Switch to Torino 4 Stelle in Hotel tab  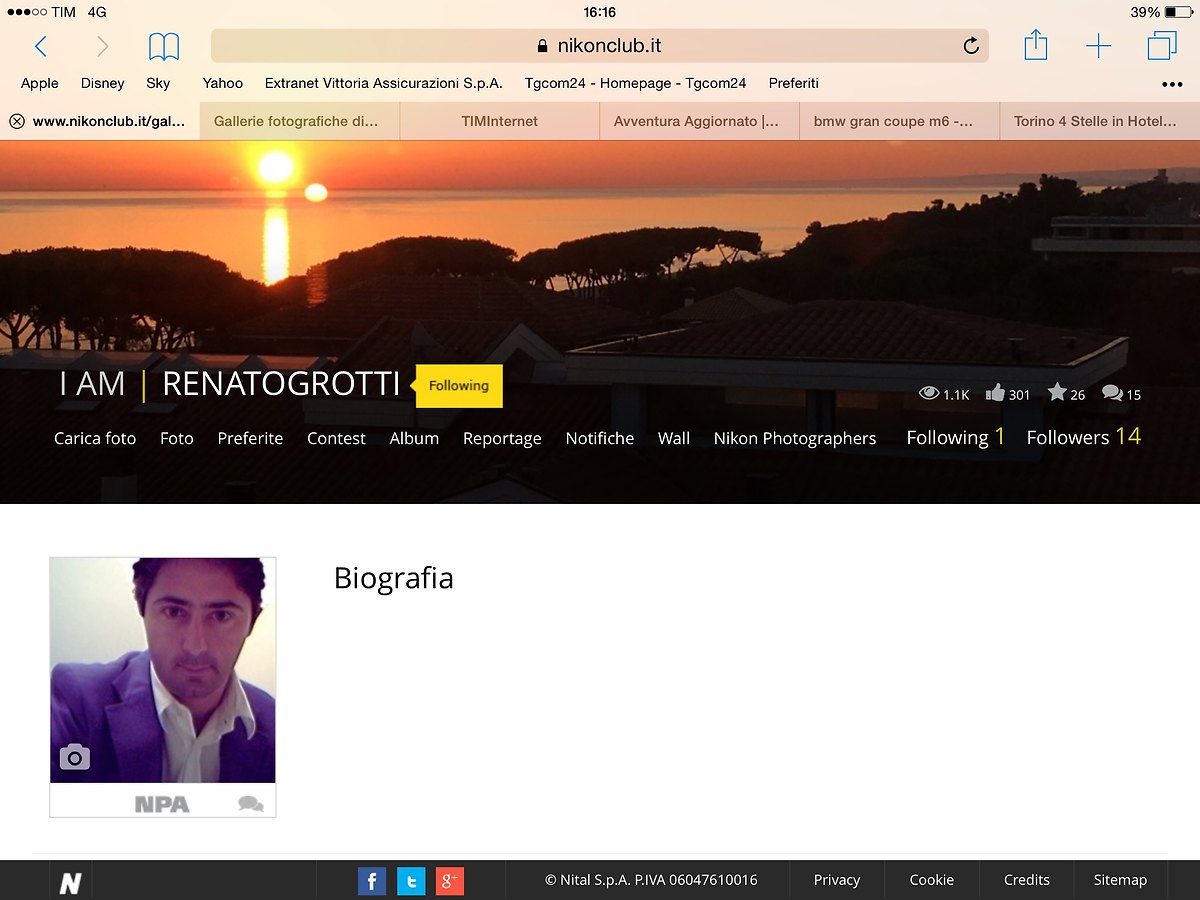[x=1100, y=121]
